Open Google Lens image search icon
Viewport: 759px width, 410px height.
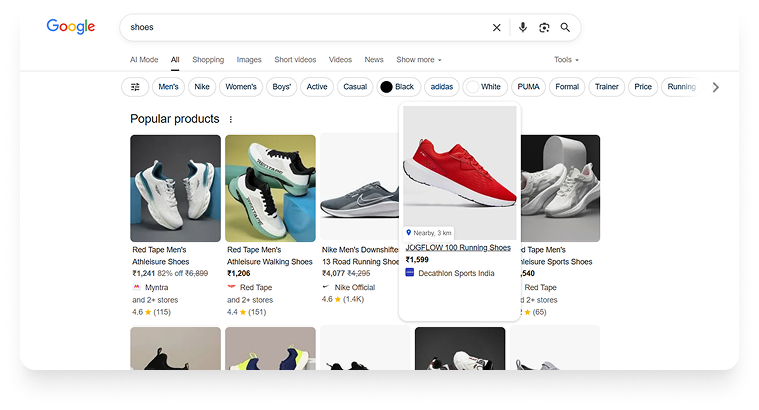click(x=544, y=28)
